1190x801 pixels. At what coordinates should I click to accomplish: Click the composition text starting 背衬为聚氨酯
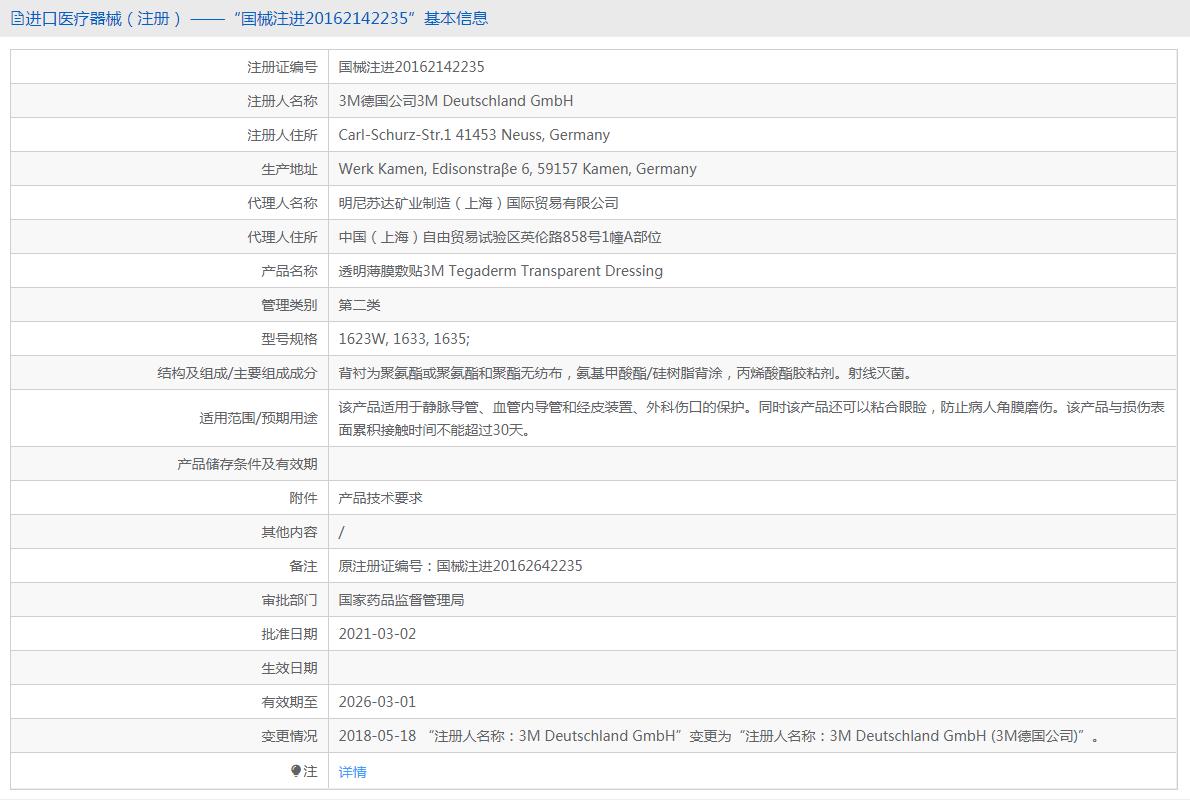point(627,373)
